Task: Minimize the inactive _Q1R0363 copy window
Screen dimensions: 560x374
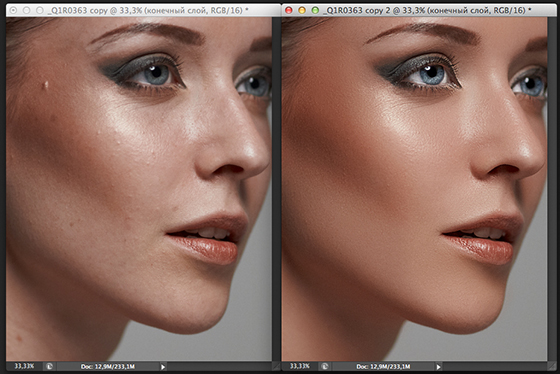Action: pos(26,10)
